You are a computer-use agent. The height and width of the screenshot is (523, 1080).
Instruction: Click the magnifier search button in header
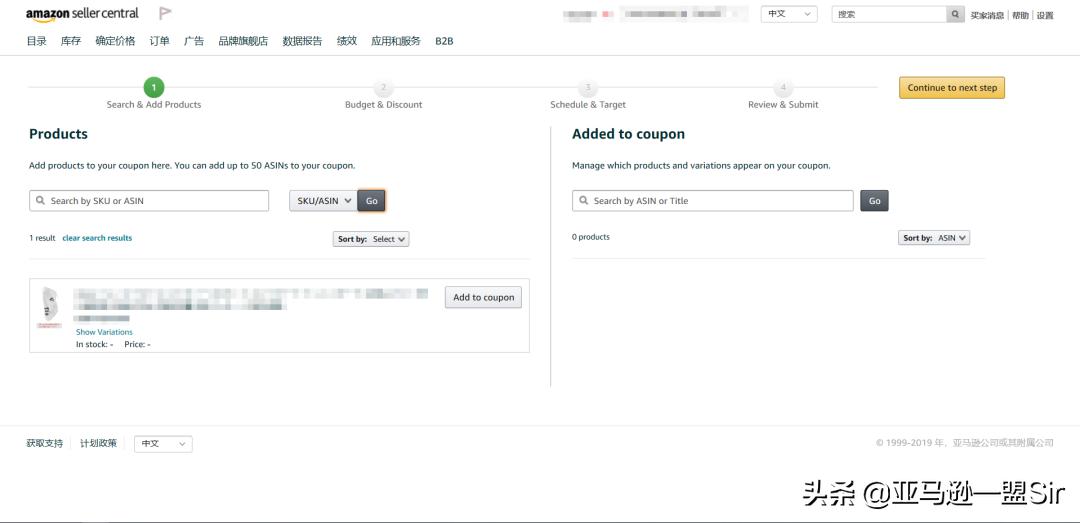pyautogui.click(x=956, y=14)
